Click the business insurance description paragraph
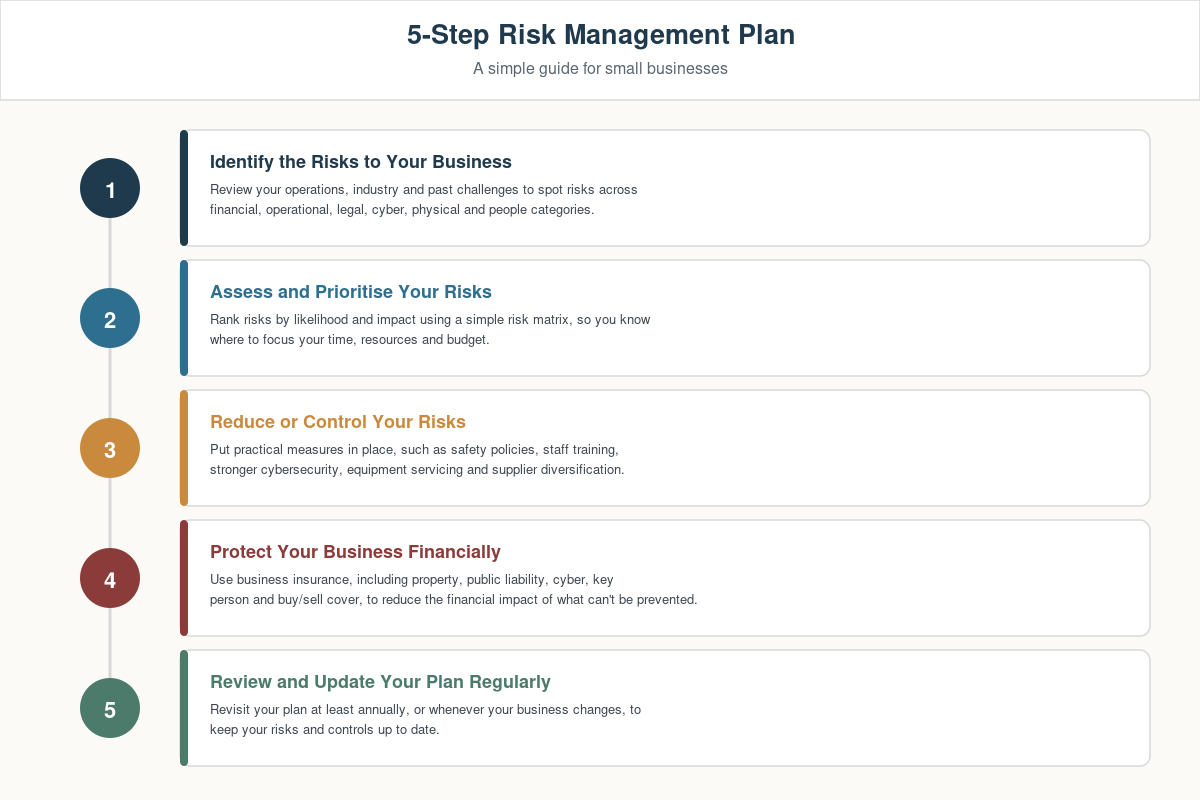This screenshot has width=1200, height=800. (x=453, y=589)
